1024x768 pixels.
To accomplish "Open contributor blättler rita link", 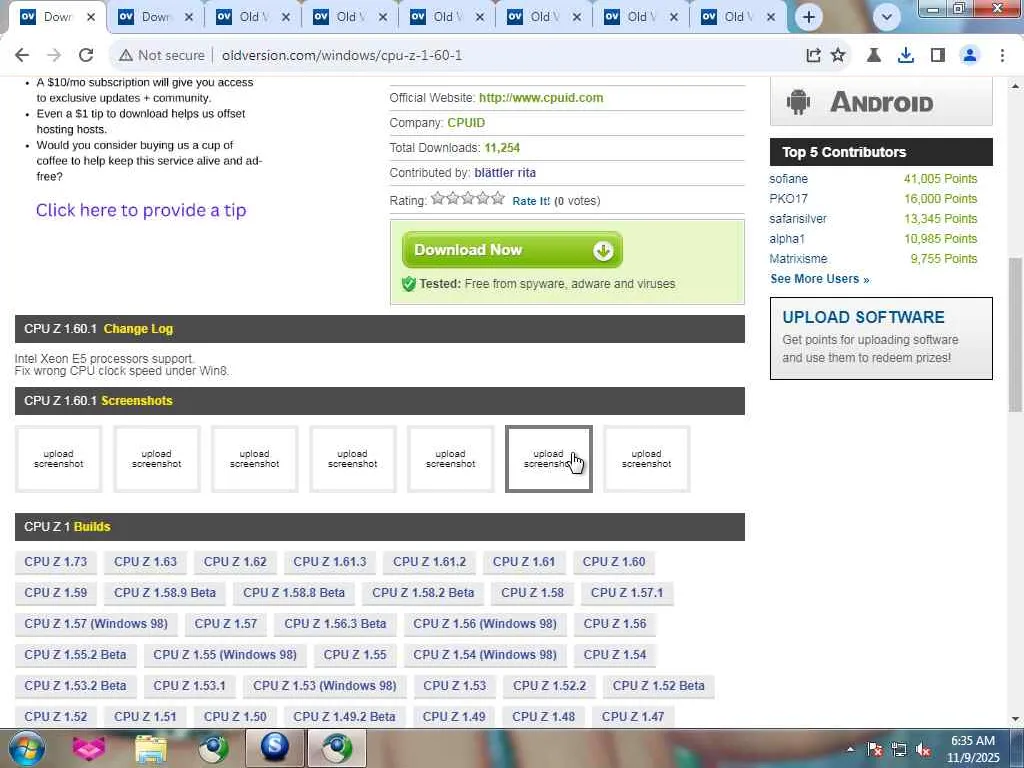I will click(x=505, y=173).
